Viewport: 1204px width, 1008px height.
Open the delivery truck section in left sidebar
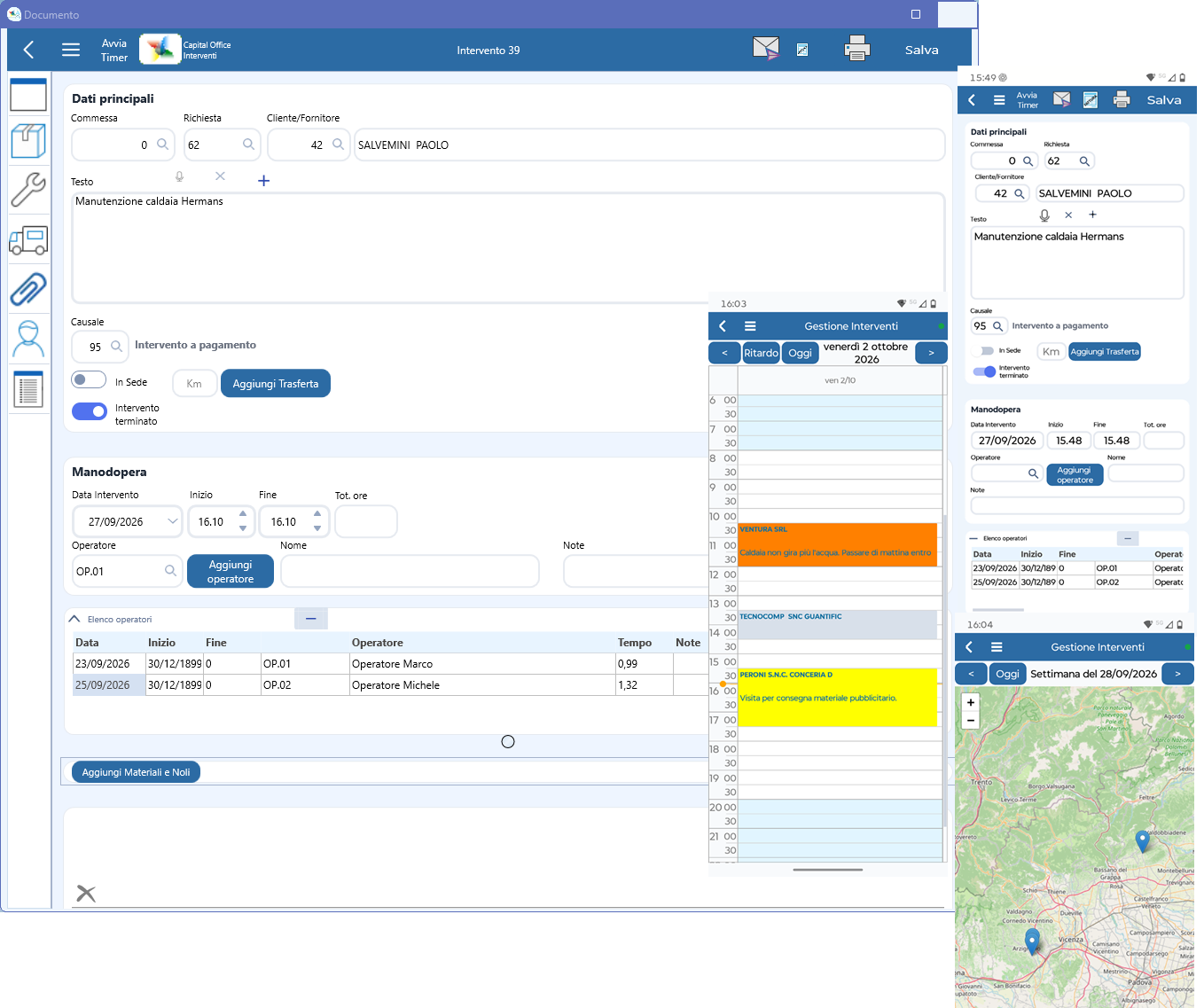(28, 239)
